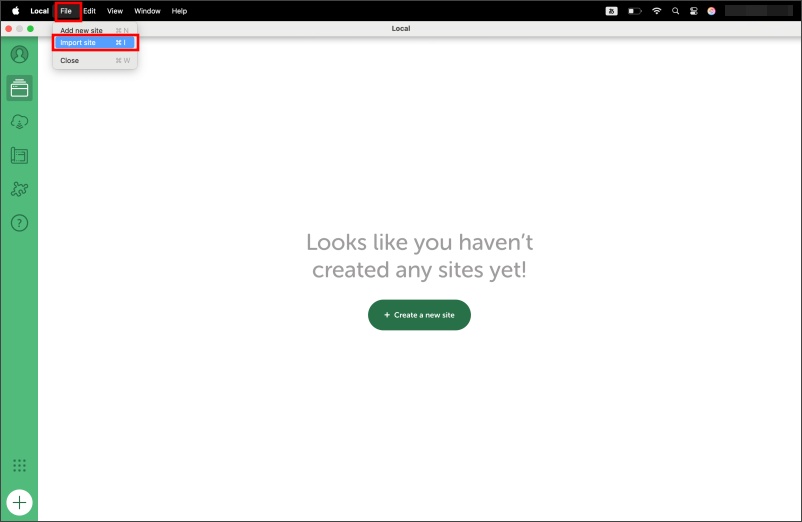
Task: Open the Add-ons puzzle piece icon
Action: pyautogui.click(x=19, y=189)
